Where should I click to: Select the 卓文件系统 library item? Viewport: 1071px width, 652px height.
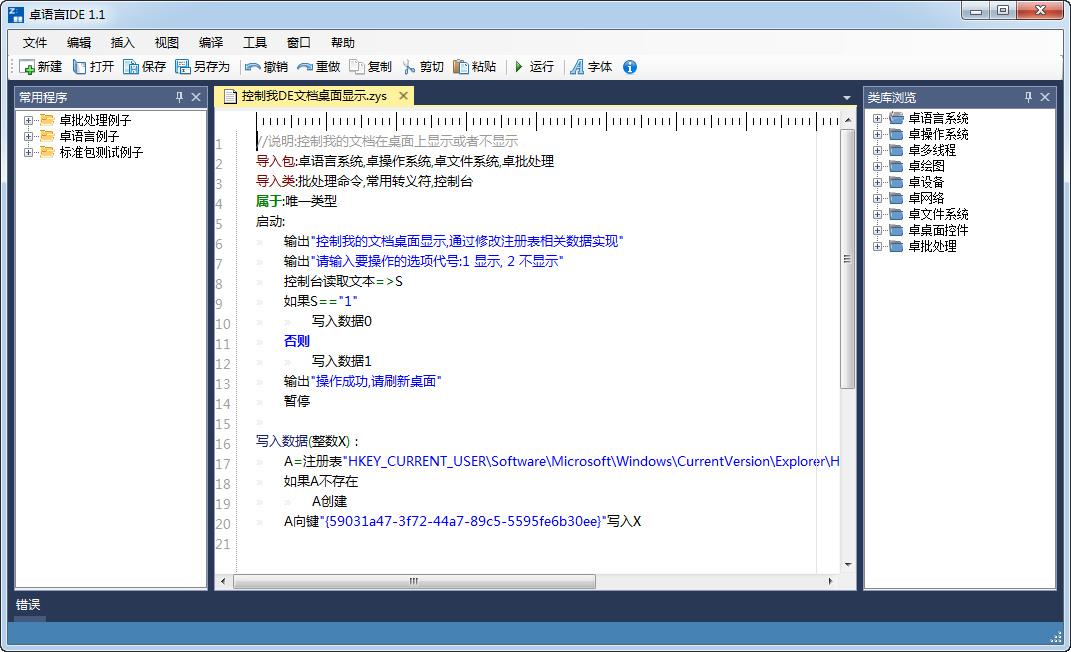[x=938, y=214]
